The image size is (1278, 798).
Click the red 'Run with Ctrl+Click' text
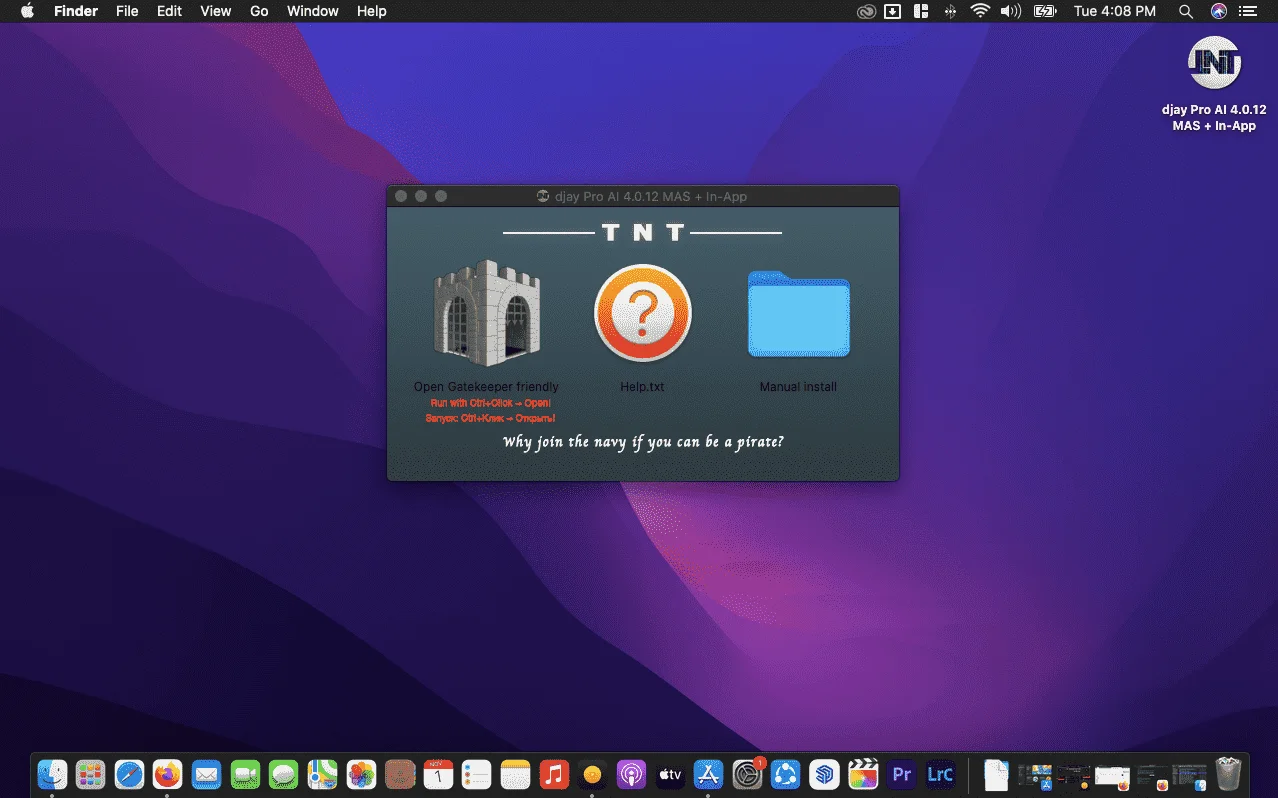490,402
